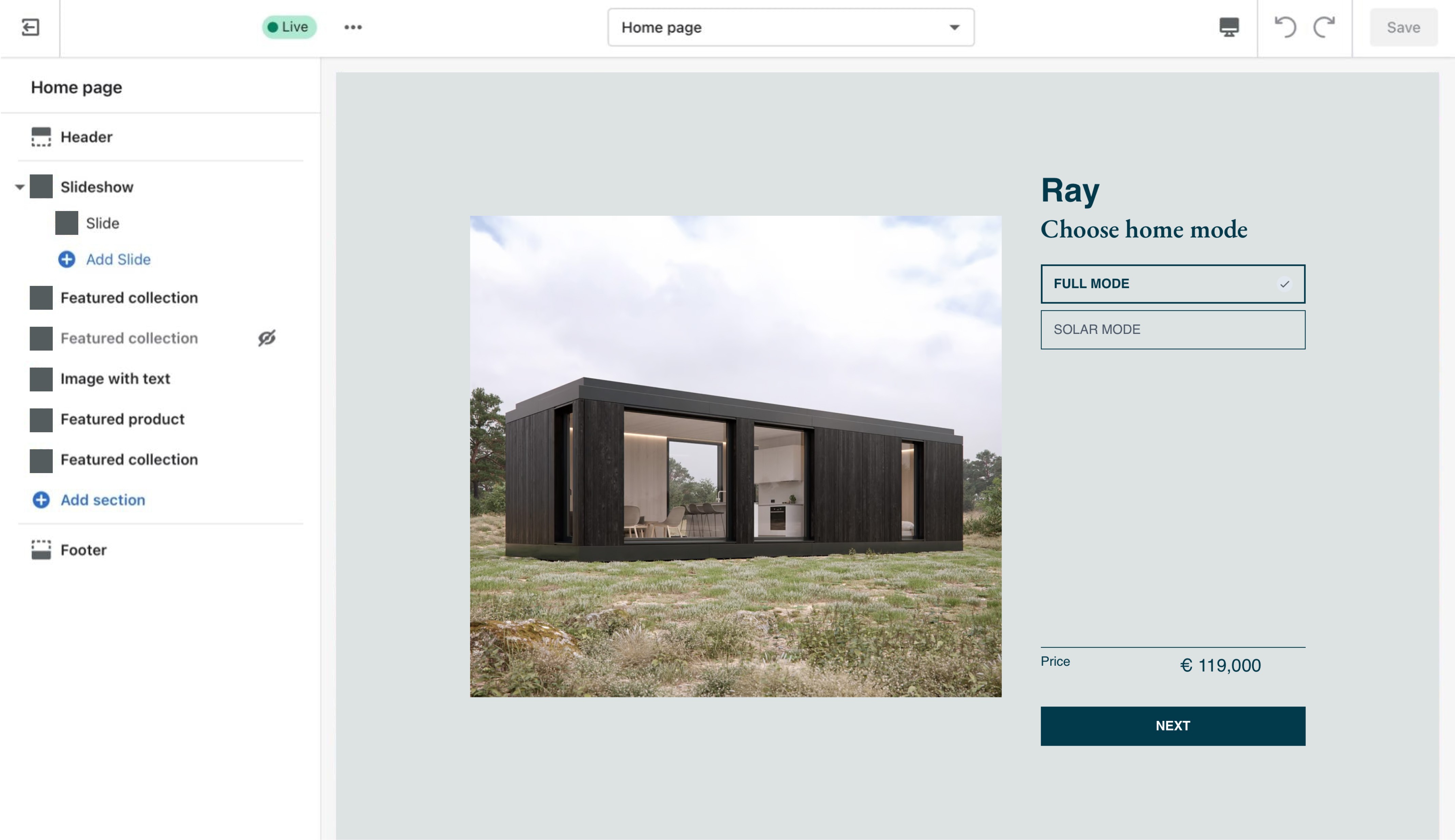The width and height of the screenshot is (1455, 840).
Task: Select the Featured product section icon
Action: (x=41, y=419)
